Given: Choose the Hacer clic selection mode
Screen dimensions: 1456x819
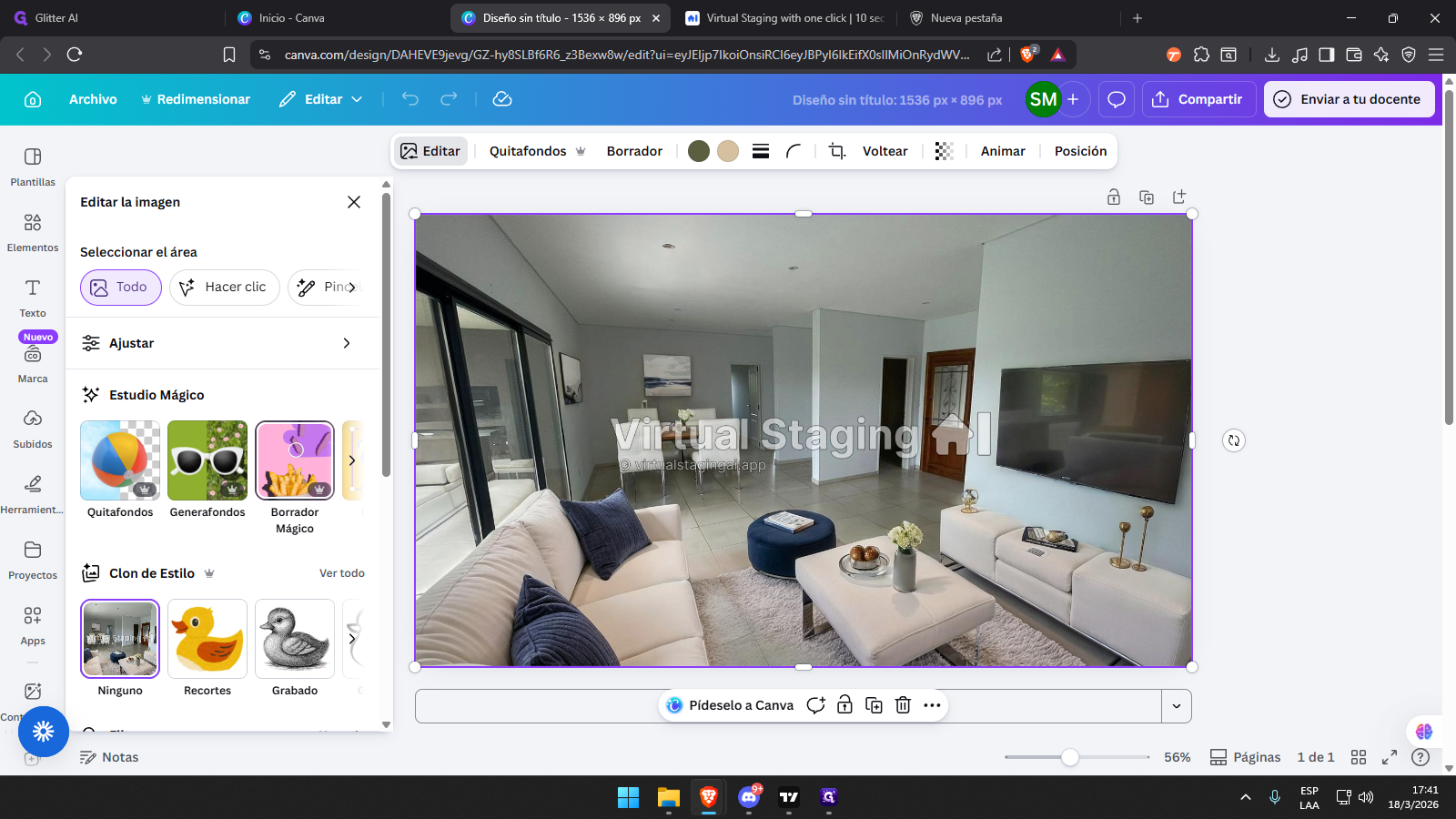Looking at the screenshot, I should pos(224,288).
